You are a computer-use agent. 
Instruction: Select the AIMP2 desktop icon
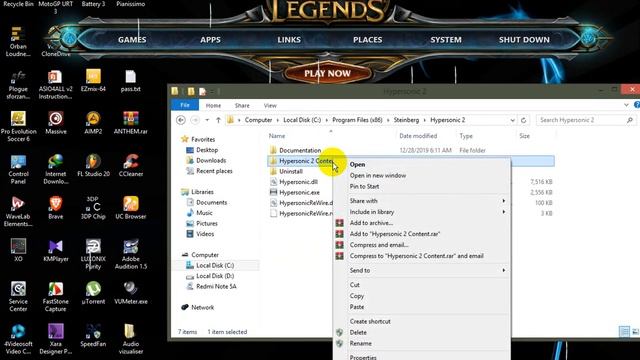pos(93,123)
